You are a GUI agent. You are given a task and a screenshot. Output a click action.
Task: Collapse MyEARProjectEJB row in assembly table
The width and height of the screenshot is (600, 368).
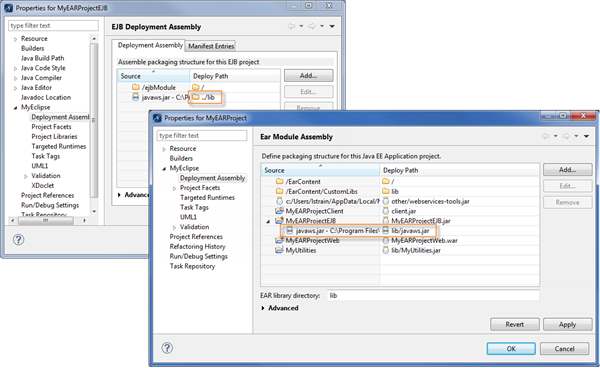pos(268,221)
